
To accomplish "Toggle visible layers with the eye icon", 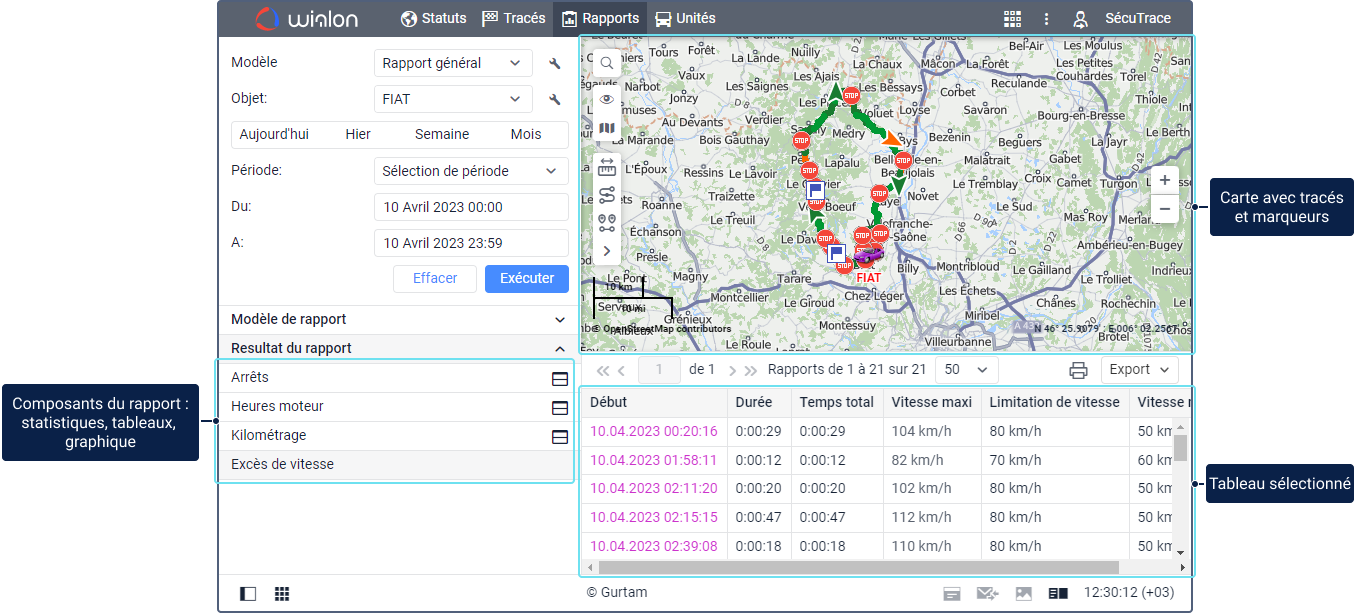I will coord(606,99).
